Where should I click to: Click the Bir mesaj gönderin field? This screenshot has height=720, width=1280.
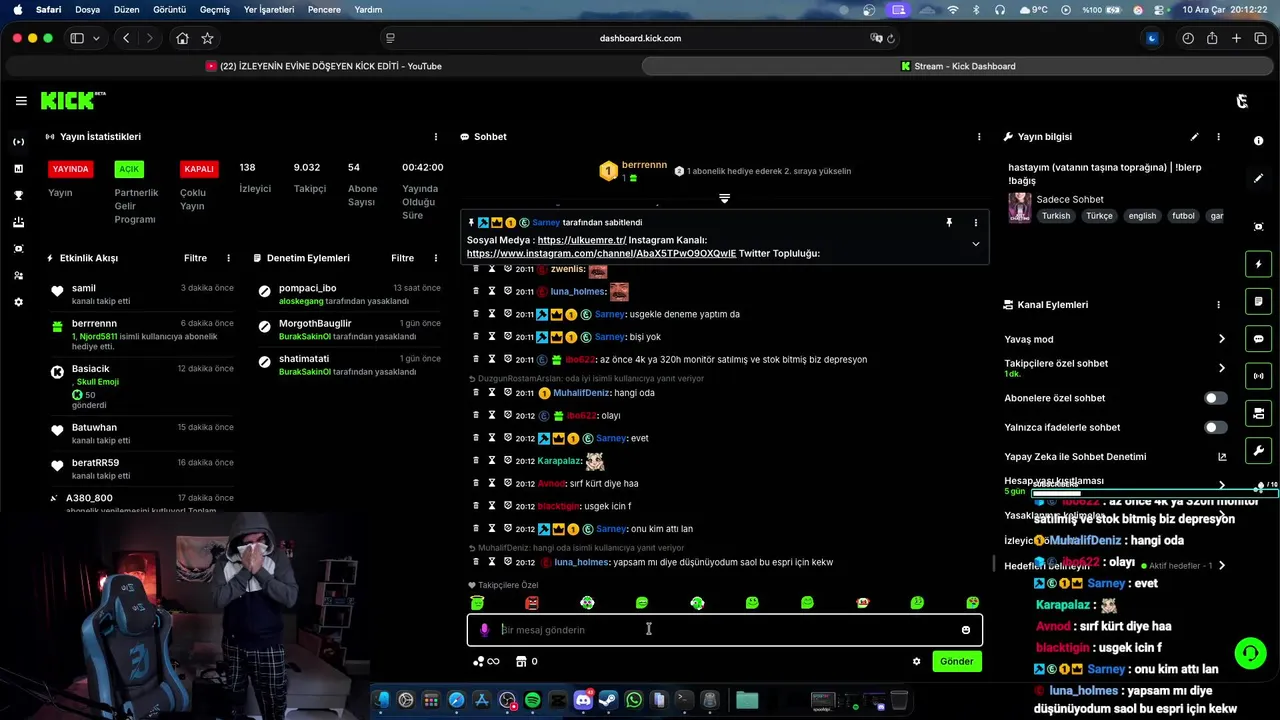[x=725, y=630]
